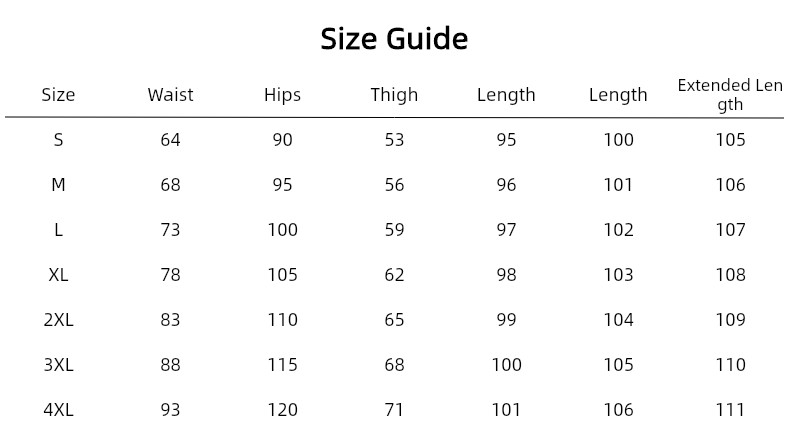Screen dimensions: 789x445
Task: Click the Waist column header
Action: click(x=170, y=95)
